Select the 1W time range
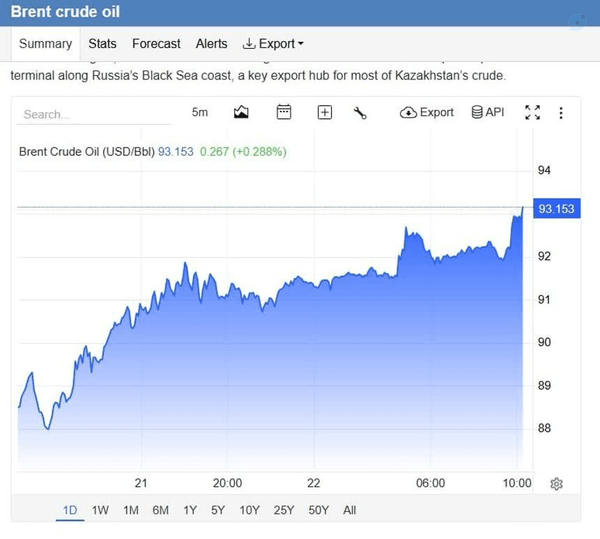The image size is (600, 539). click(100, 510)
